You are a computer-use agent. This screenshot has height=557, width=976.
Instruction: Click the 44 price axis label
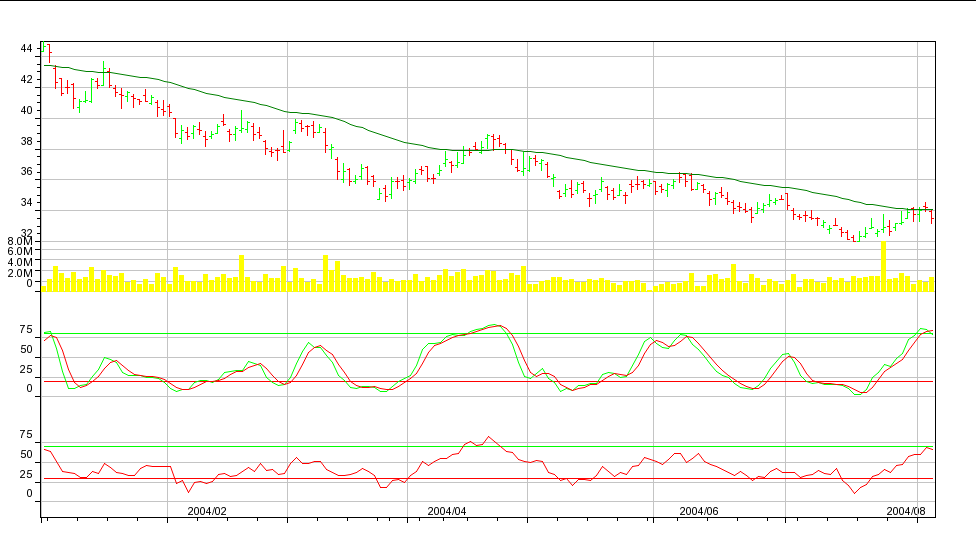(27, 48)
